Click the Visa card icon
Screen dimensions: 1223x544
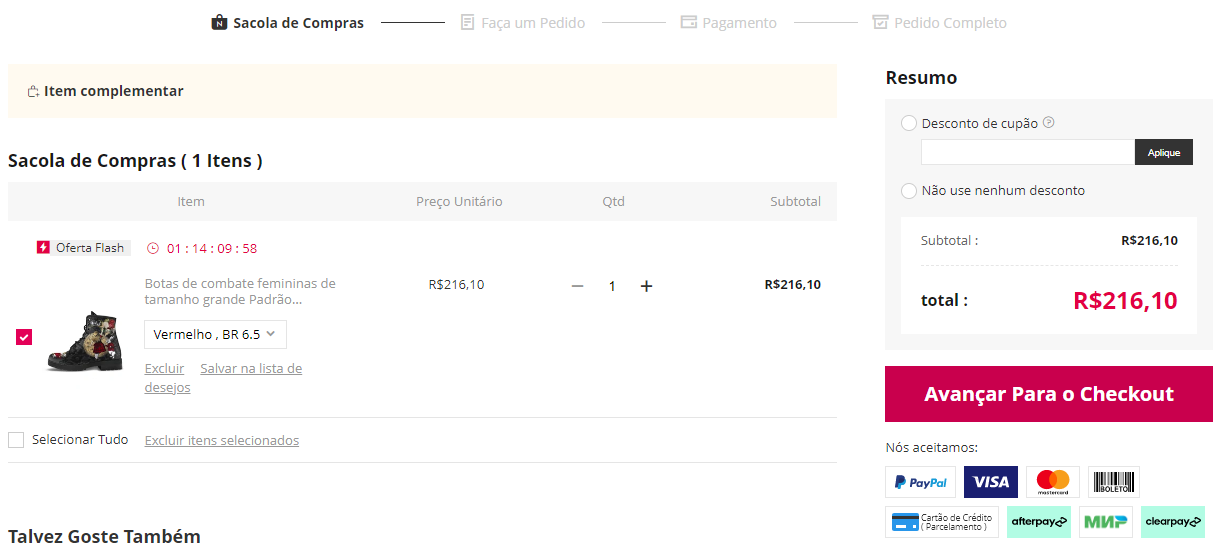pyautogui.click(x=991, y=482)
